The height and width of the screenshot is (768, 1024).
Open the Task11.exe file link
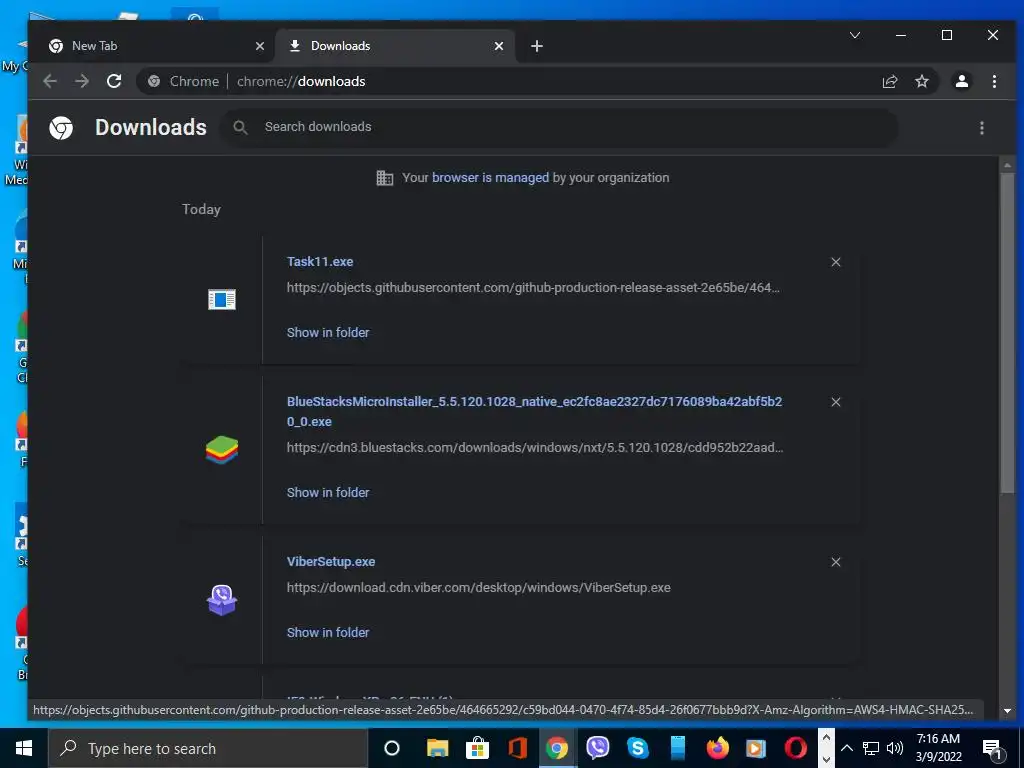[x=320, y=261]
